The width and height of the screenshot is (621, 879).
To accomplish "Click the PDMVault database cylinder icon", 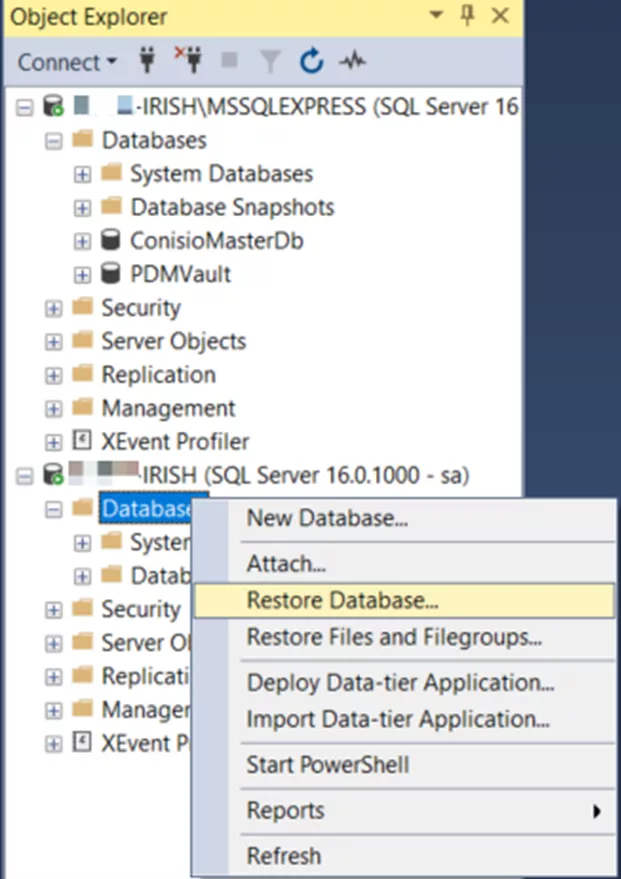I will coord(112,274).
